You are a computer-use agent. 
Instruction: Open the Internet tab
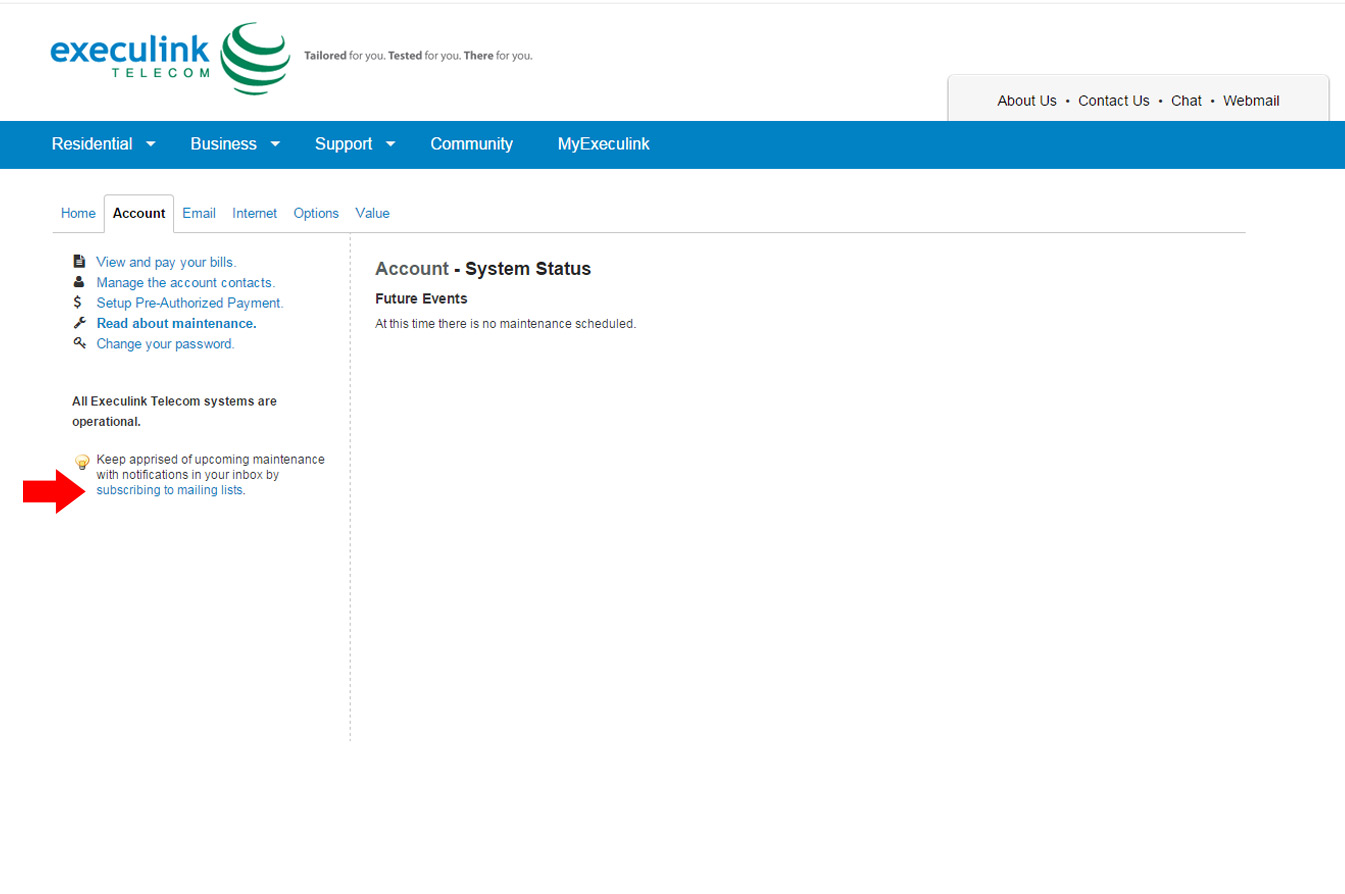(x=255, y=213)
